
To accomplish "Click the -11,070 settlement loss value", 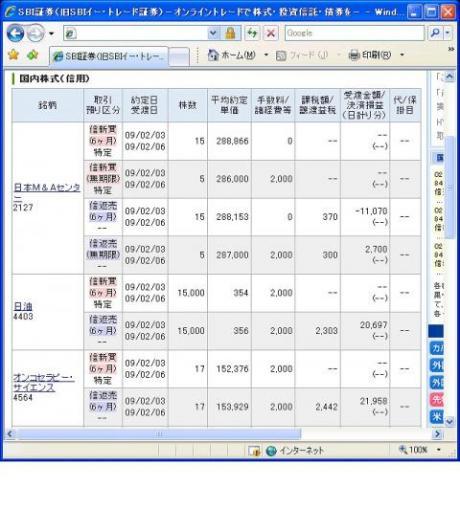I will 371,211.
